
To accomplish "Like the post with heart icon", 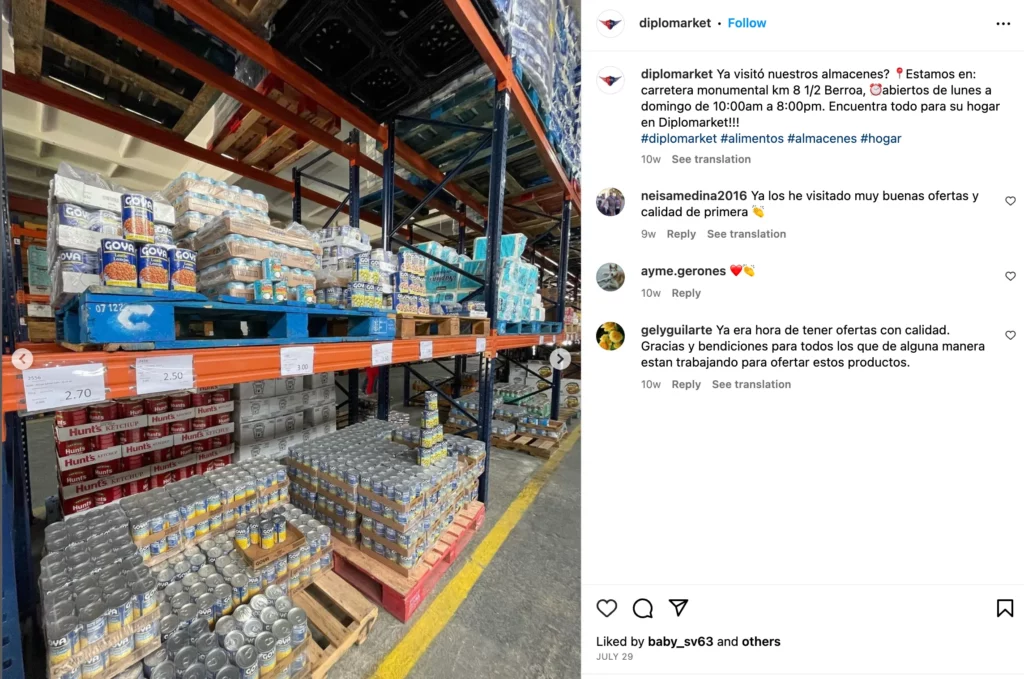I will [607, 608].
